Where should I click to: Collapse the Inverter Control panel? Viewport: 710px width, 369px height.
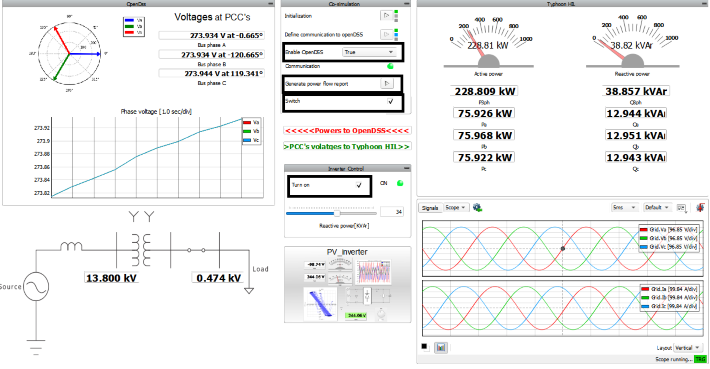click(406, 168)
